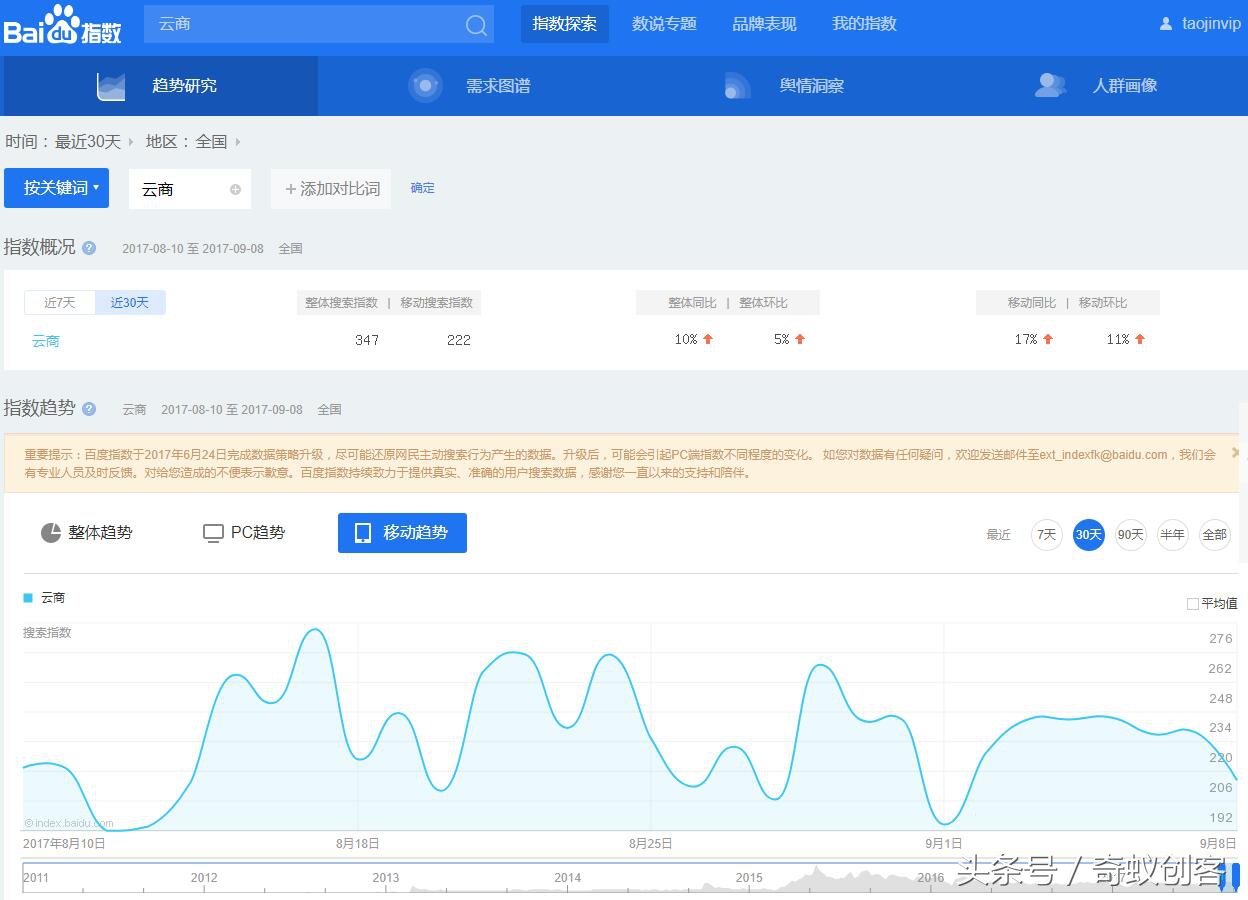
Task: Click the plus icon inside 云商 keyword box
Action: pos(235,189)
